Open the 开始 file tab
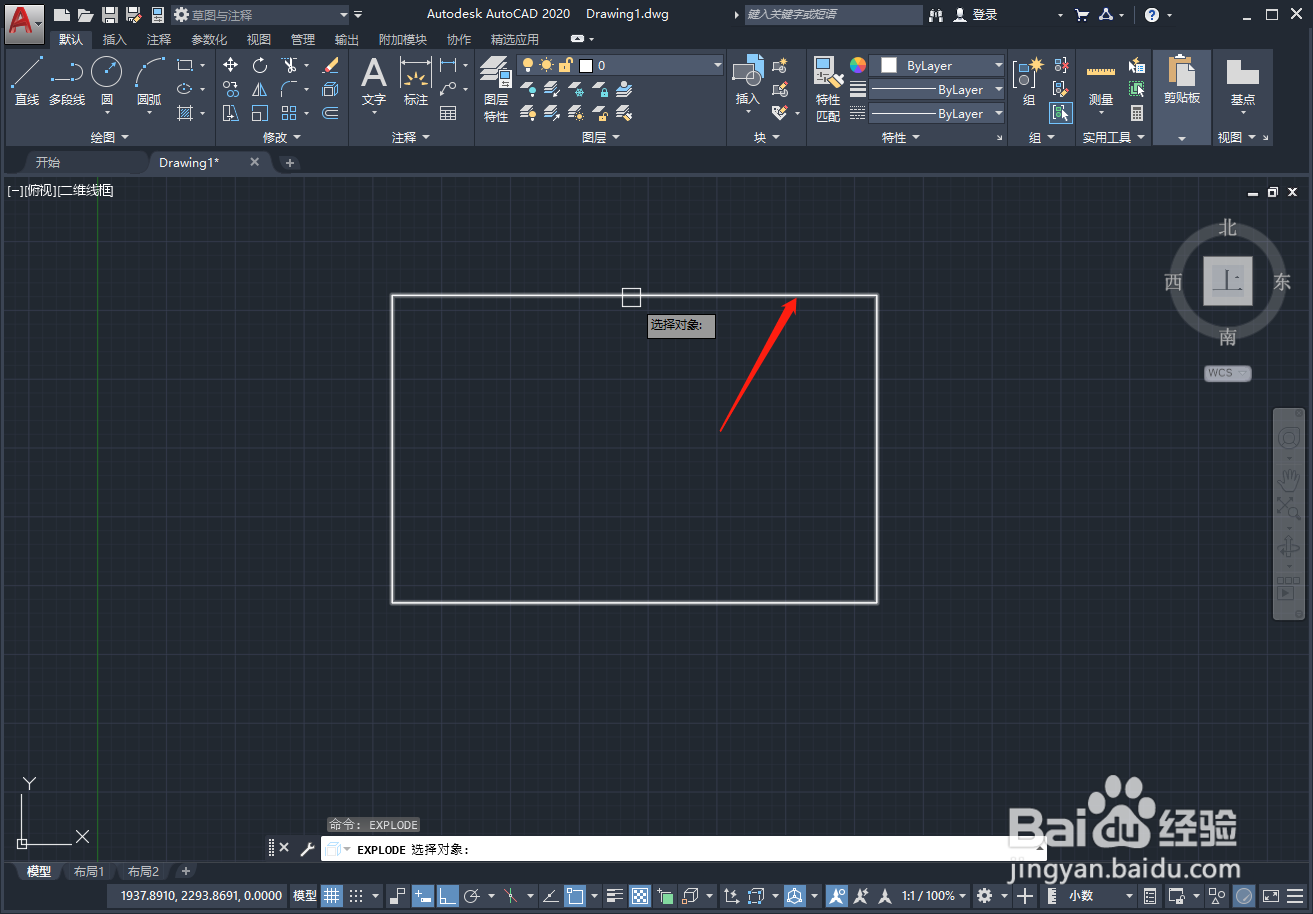 click(x=47, y=162)
